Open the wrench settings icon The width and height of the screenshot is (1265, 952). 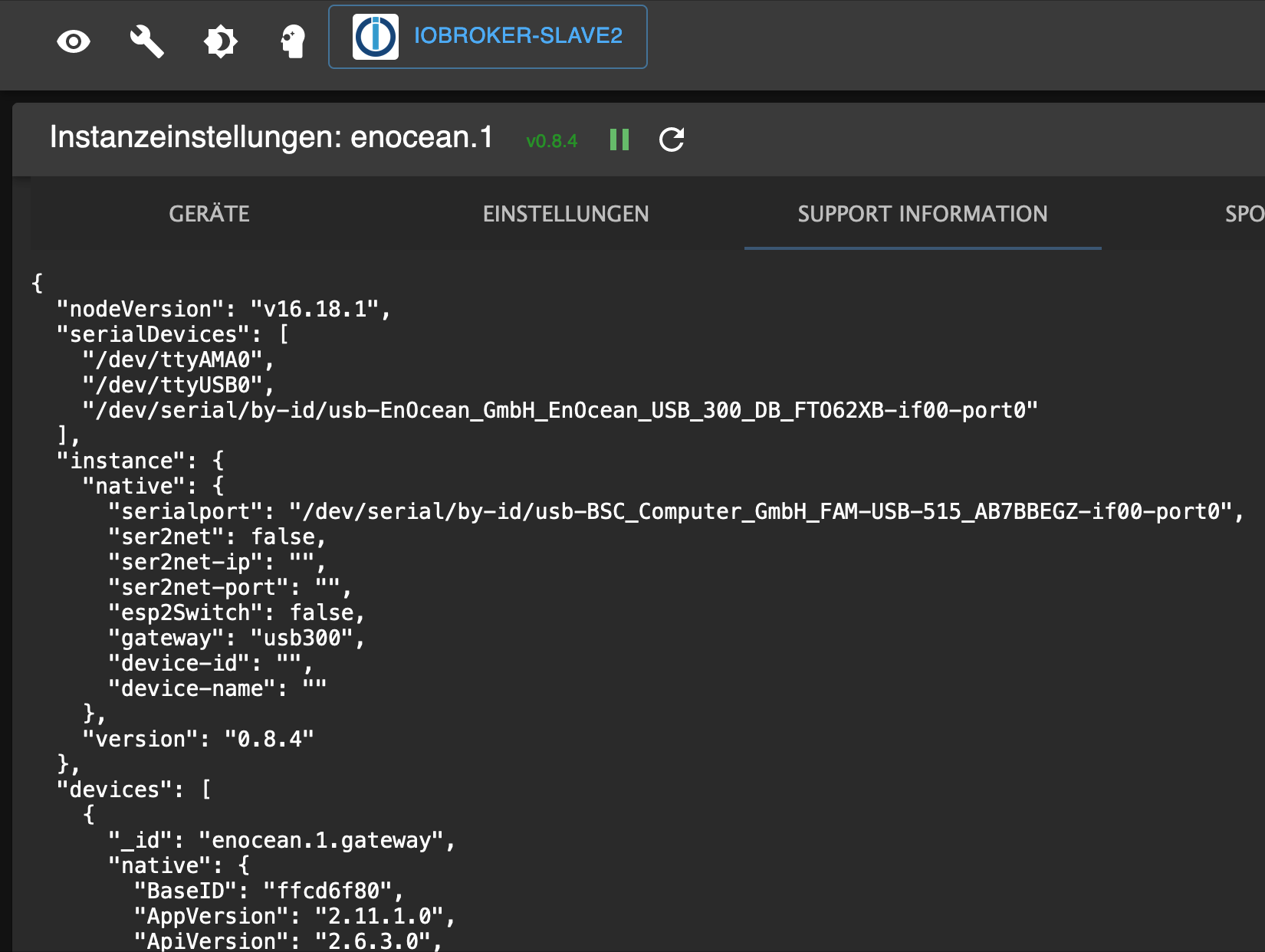pyautogui.click(x=146, y=41)
